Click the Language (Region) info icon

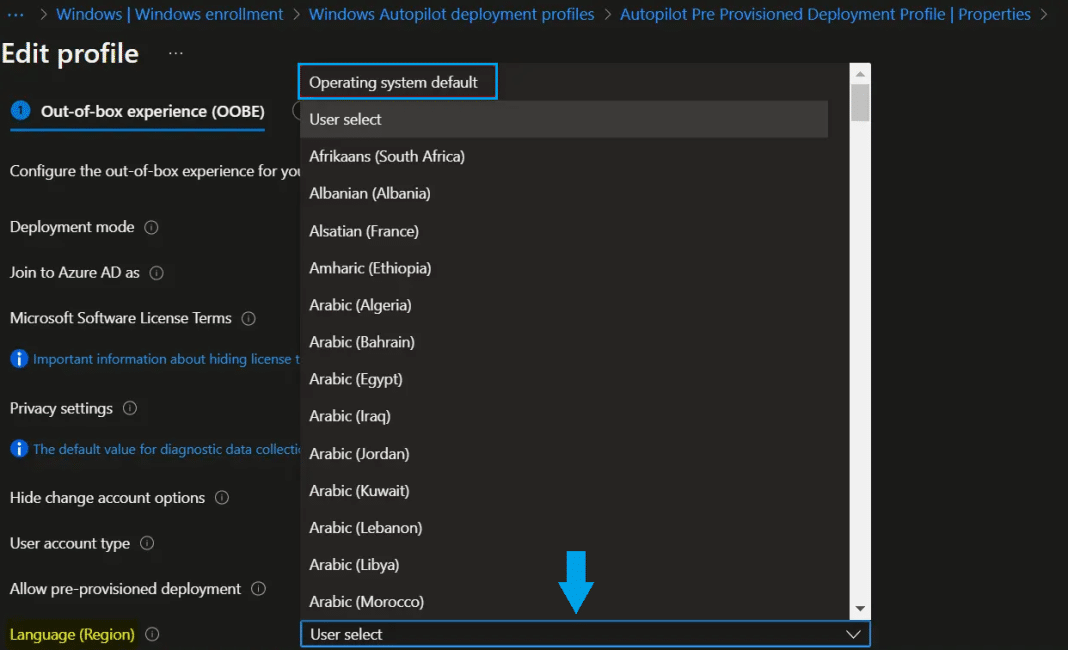pyautogui.click(x=151, y=634)
